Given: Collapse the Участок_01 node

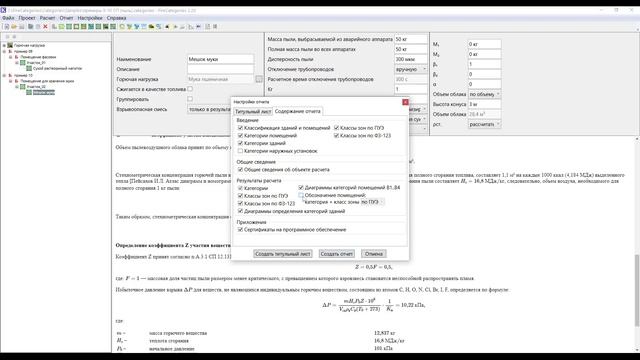Looking at the screenshot, I should [17, 63].
